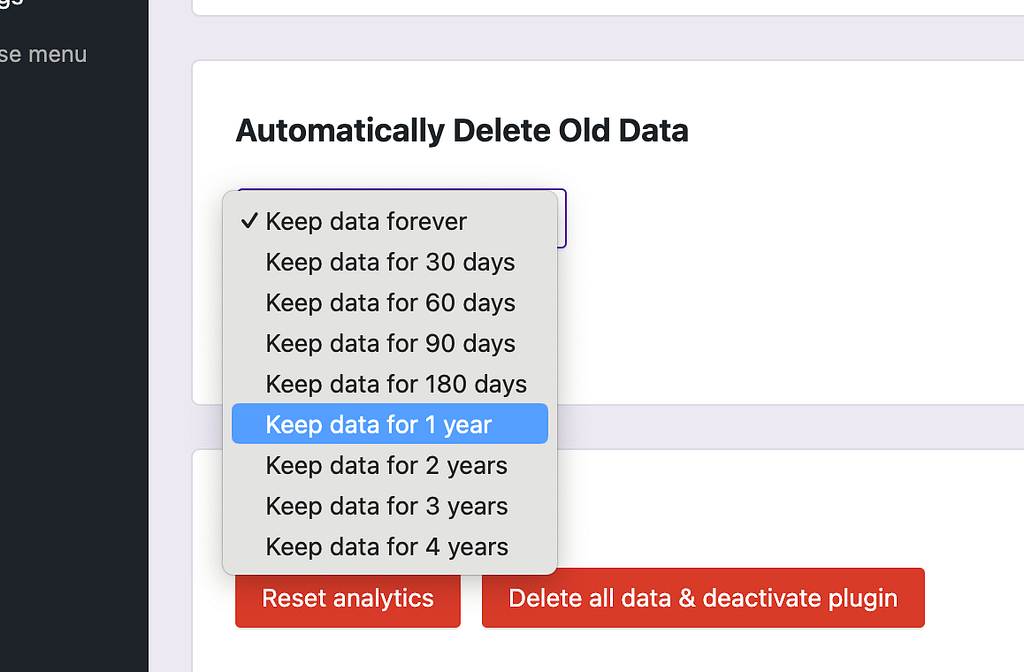The width and height of the screenshot is (1024, 672).
Task: Click the checkmark beside "Keep data forever"
Action: tap(249, 221)
